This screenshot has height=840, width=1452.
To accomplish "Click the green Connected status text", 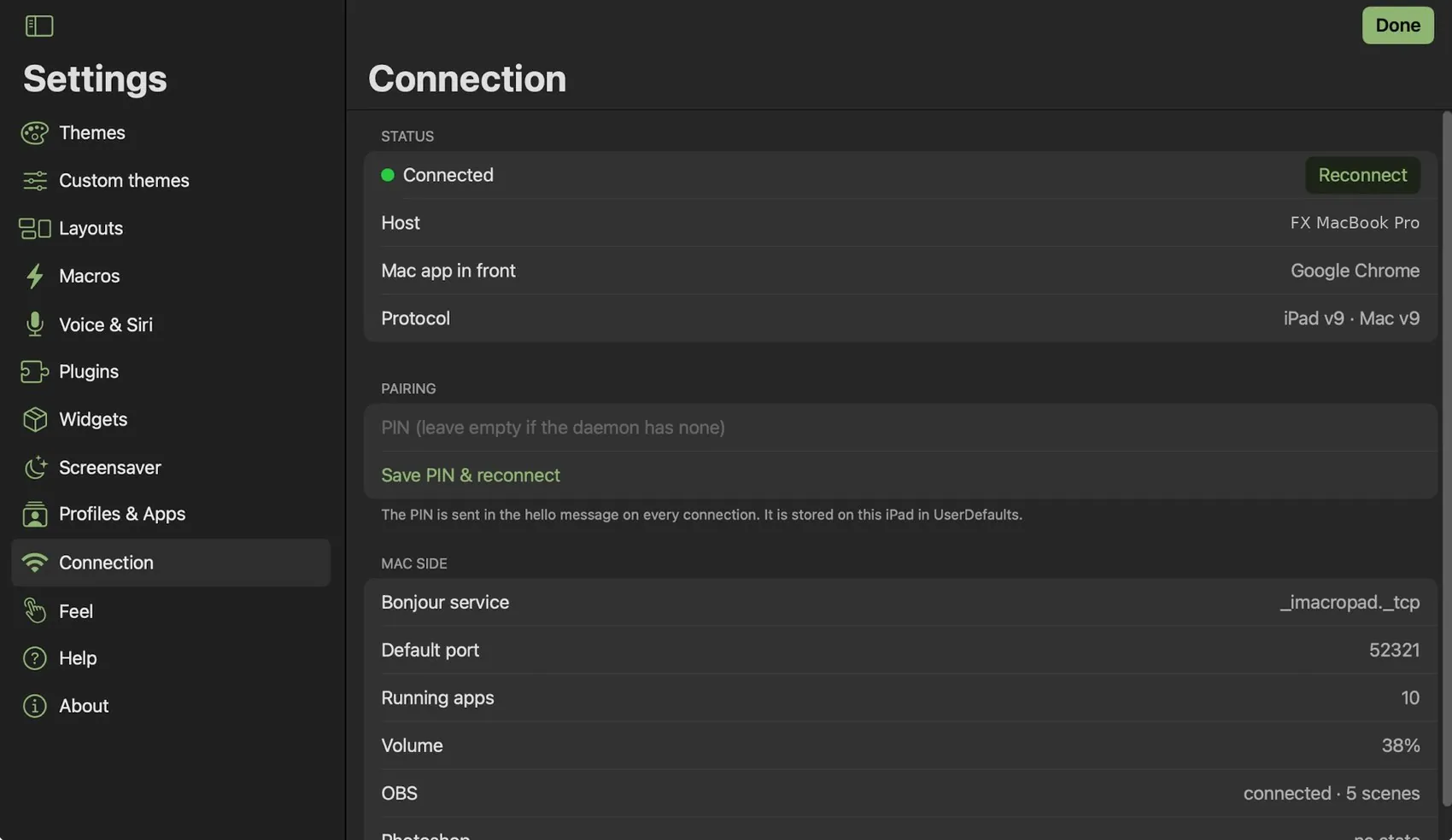I will pos(448,175).
